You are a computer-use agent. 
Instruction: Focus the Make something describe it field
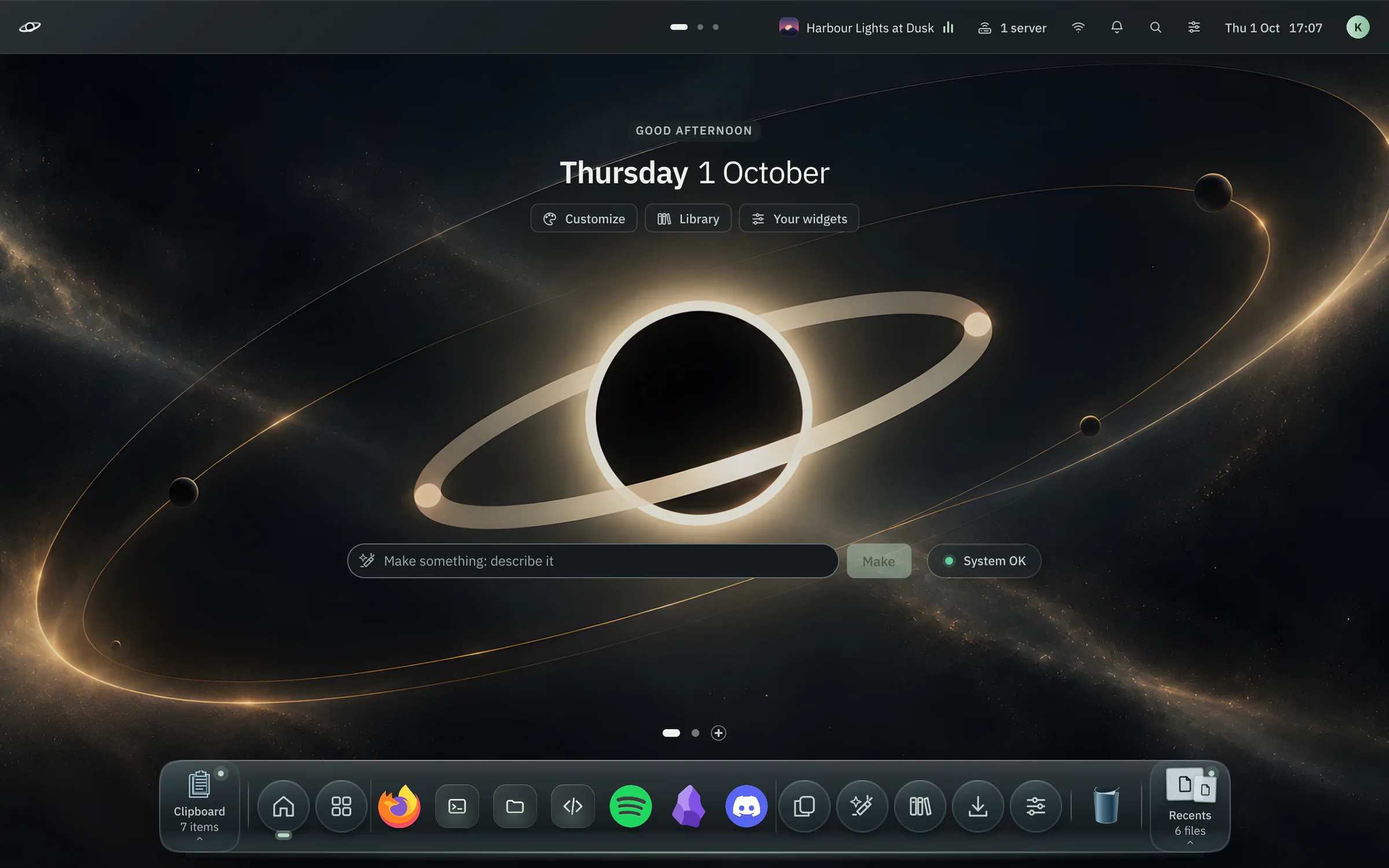(593, 561)
